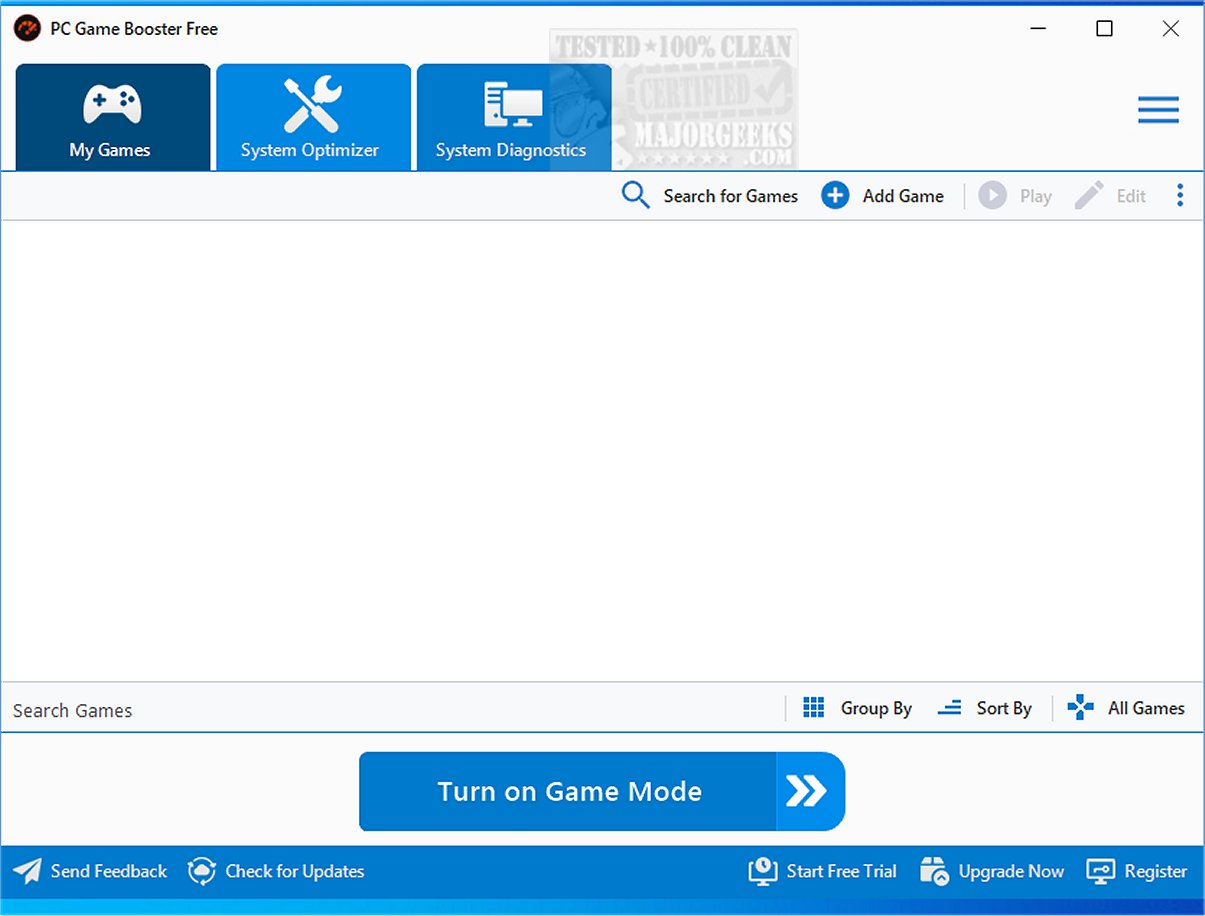The image size is (1205, 916).
Task: Open the hamburger menu
Action: tap(1158, 110)
